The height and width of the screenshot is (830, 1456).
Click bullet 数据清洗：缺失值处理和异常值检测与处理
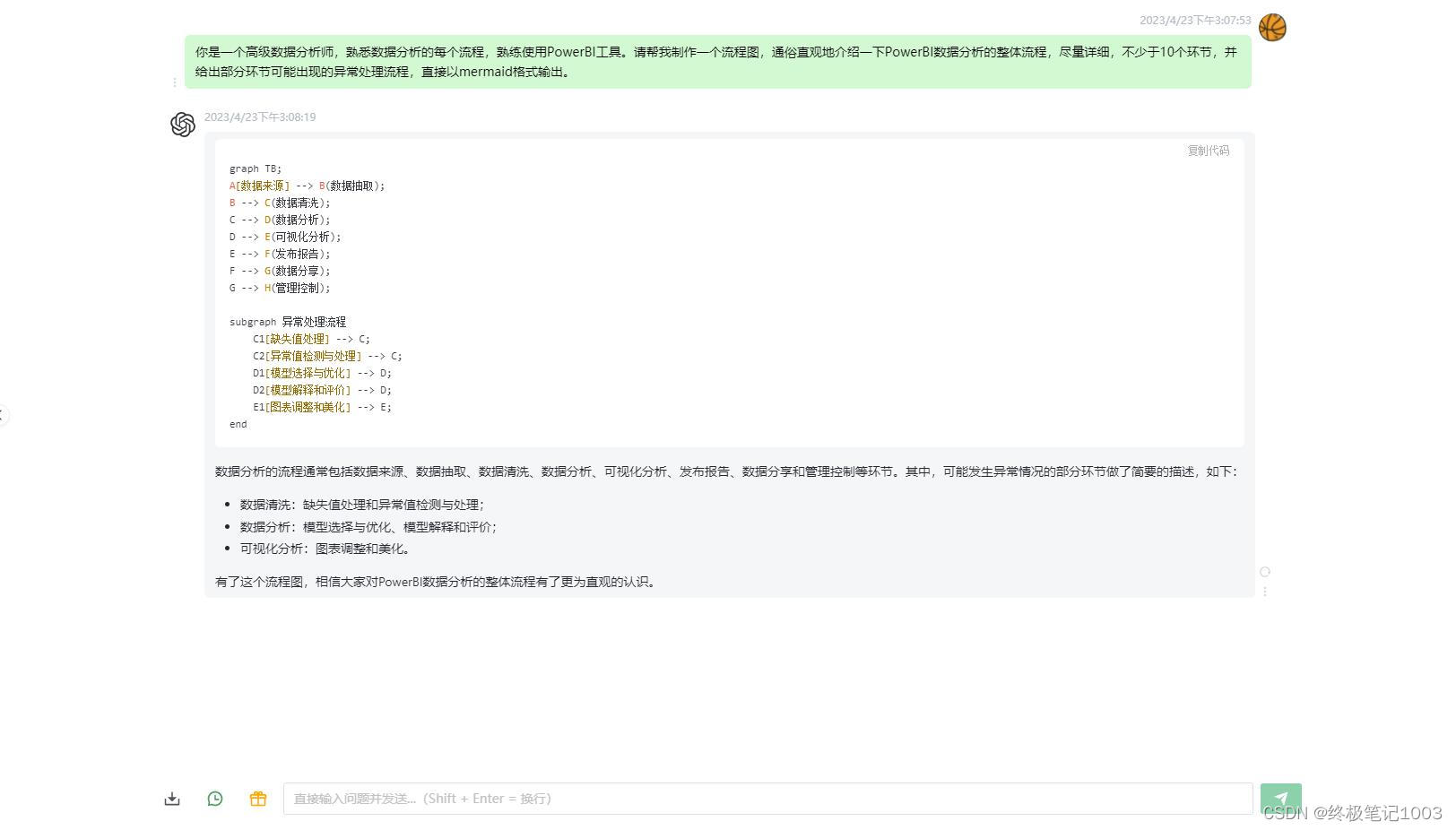[x=362, y=505]
